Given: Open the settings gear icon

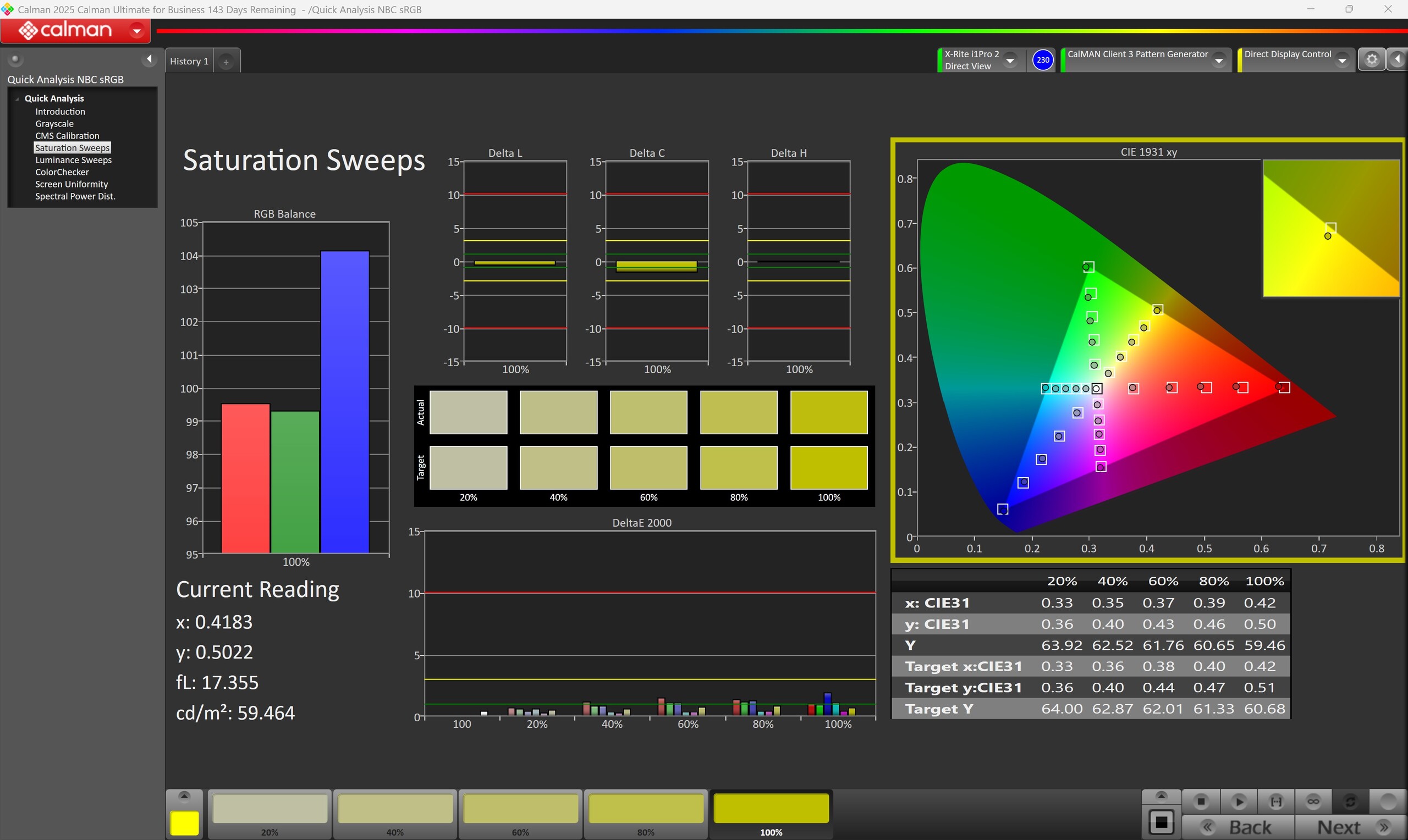Looking at the screenshot, I should click(x=1371, y=59).
